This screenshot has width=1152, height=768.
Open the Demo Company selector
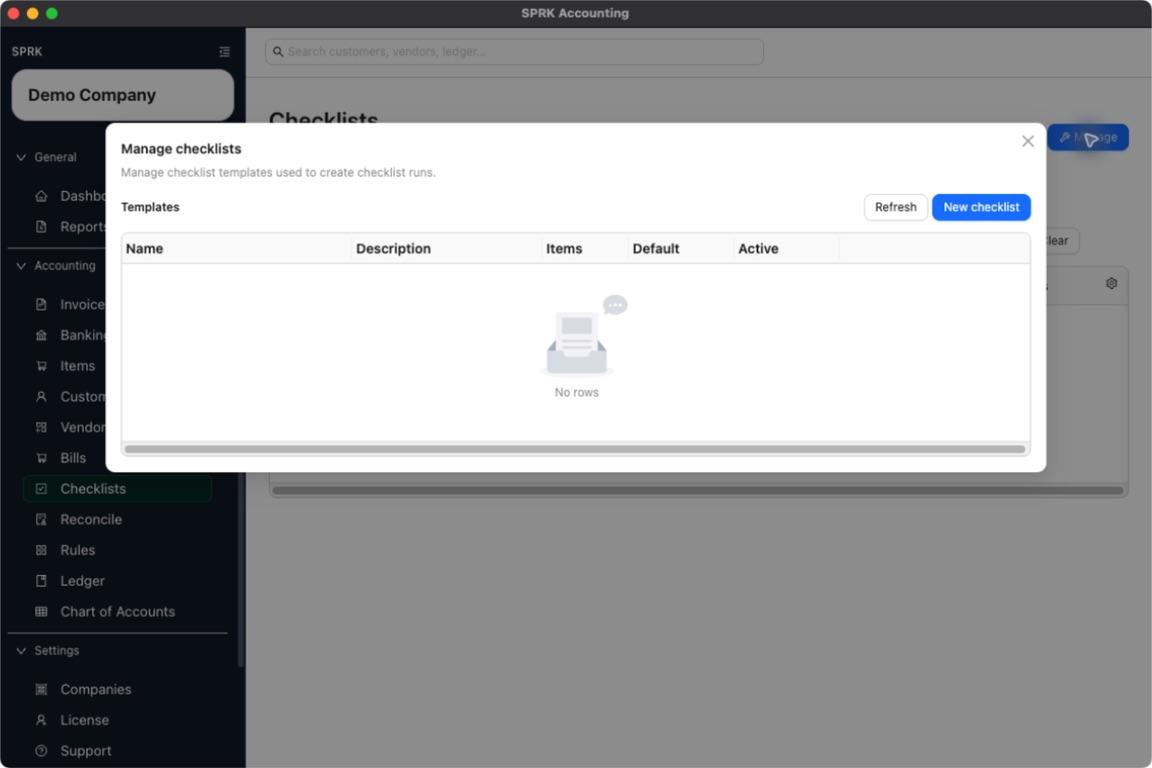click(123, 95)
